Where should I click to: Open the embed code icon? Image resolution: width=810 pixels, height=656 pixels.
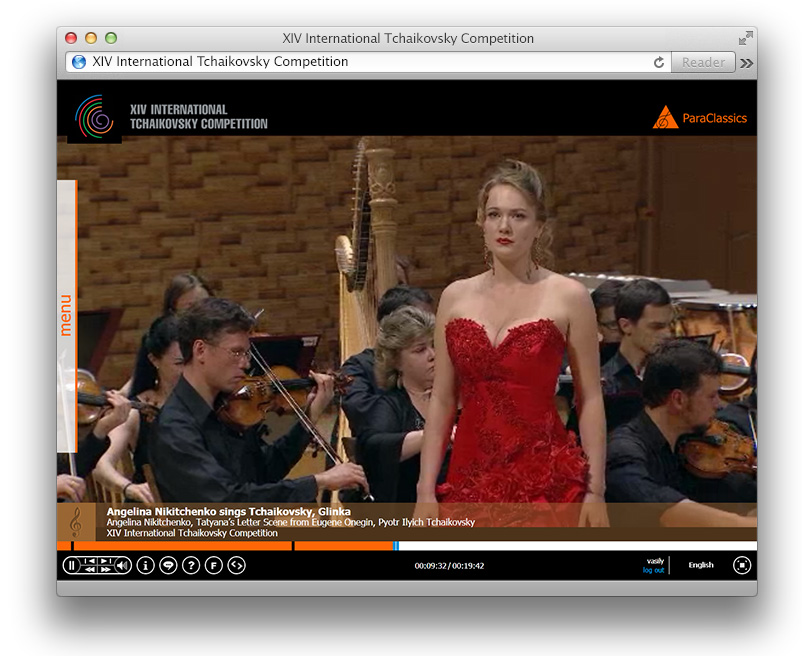[236, 565]
